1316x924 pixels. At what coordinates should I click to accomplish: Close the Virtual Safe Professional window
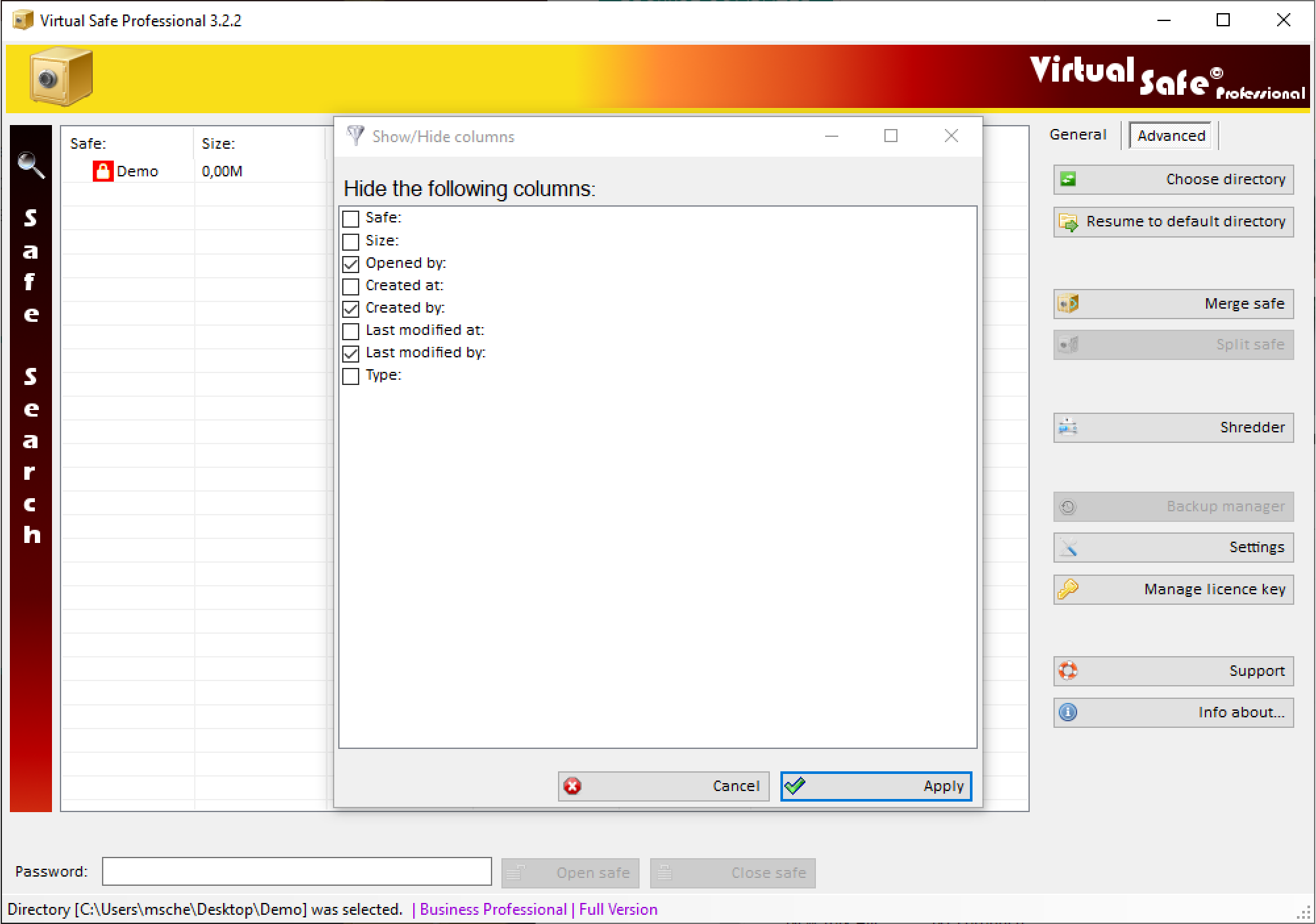point(1283,20)
